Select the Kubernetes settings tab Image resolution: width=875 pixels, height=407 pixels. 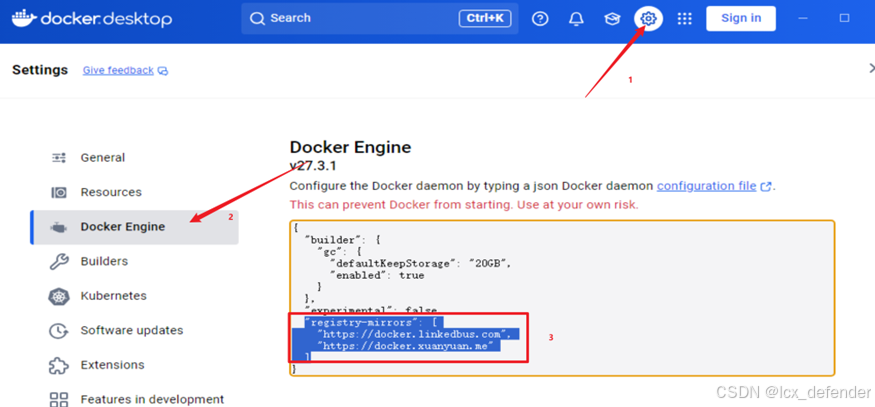tap(134, 296)
